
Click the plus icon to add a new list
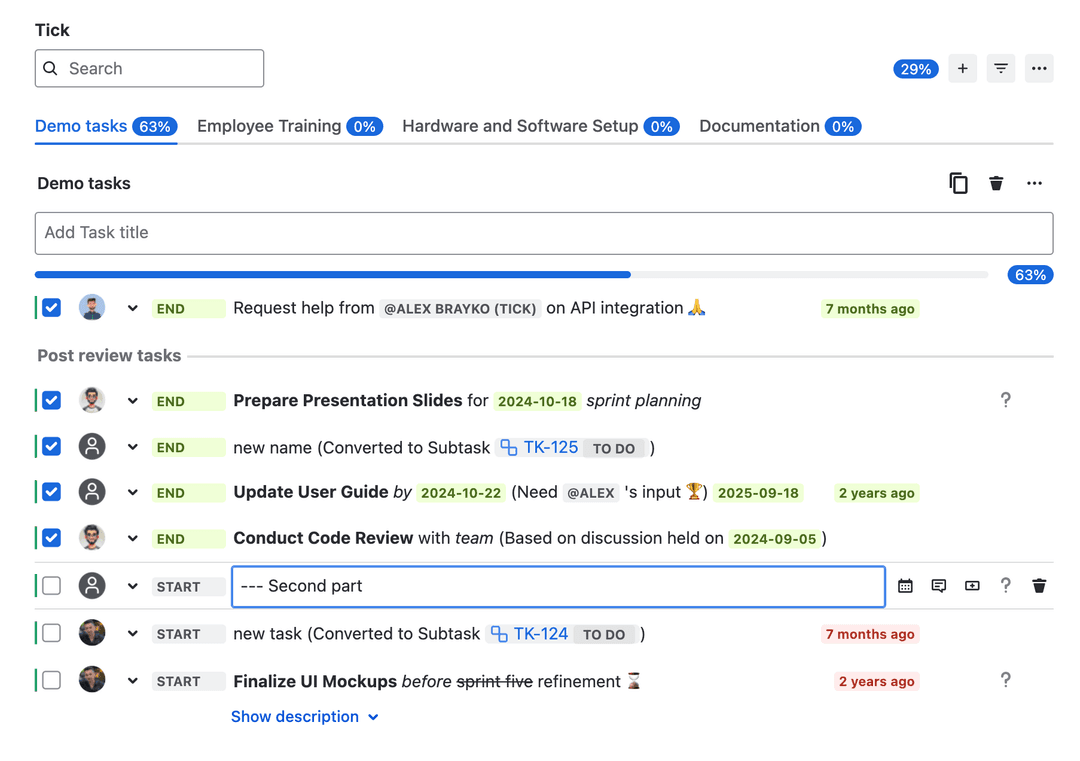(962, 68)
